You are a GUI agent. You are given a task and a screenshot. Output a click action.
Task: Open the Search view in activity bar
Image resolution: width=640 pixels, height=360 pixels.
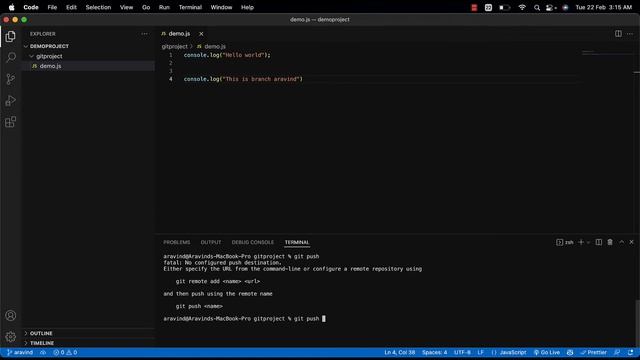(x=11, y=58)
